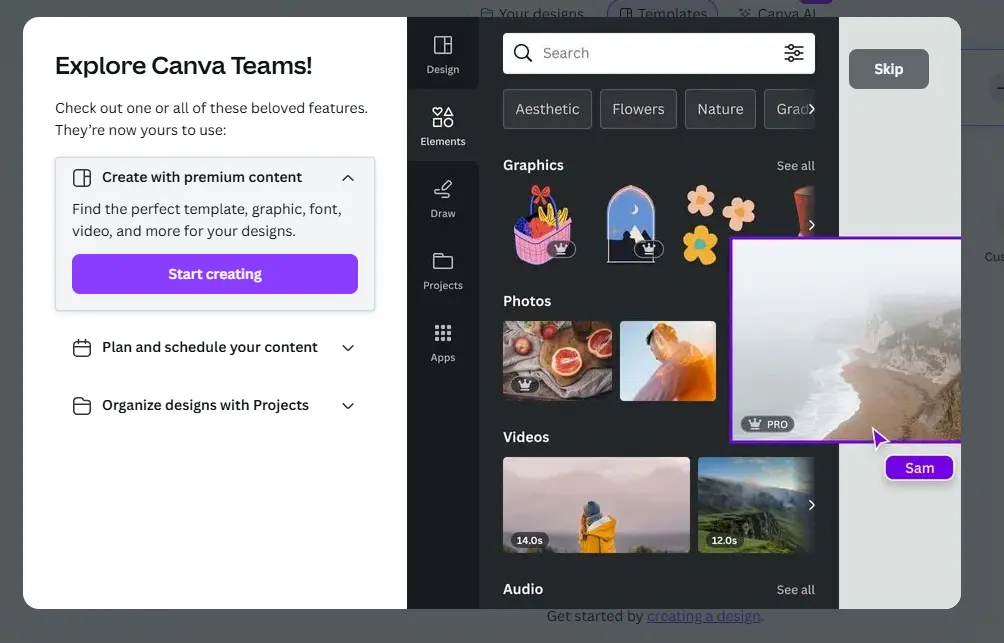Image resolution: width=1004 pixels, height=643 pixels.
Task: Click the large foggy coast PRO photo
Action: click(846, 339)
